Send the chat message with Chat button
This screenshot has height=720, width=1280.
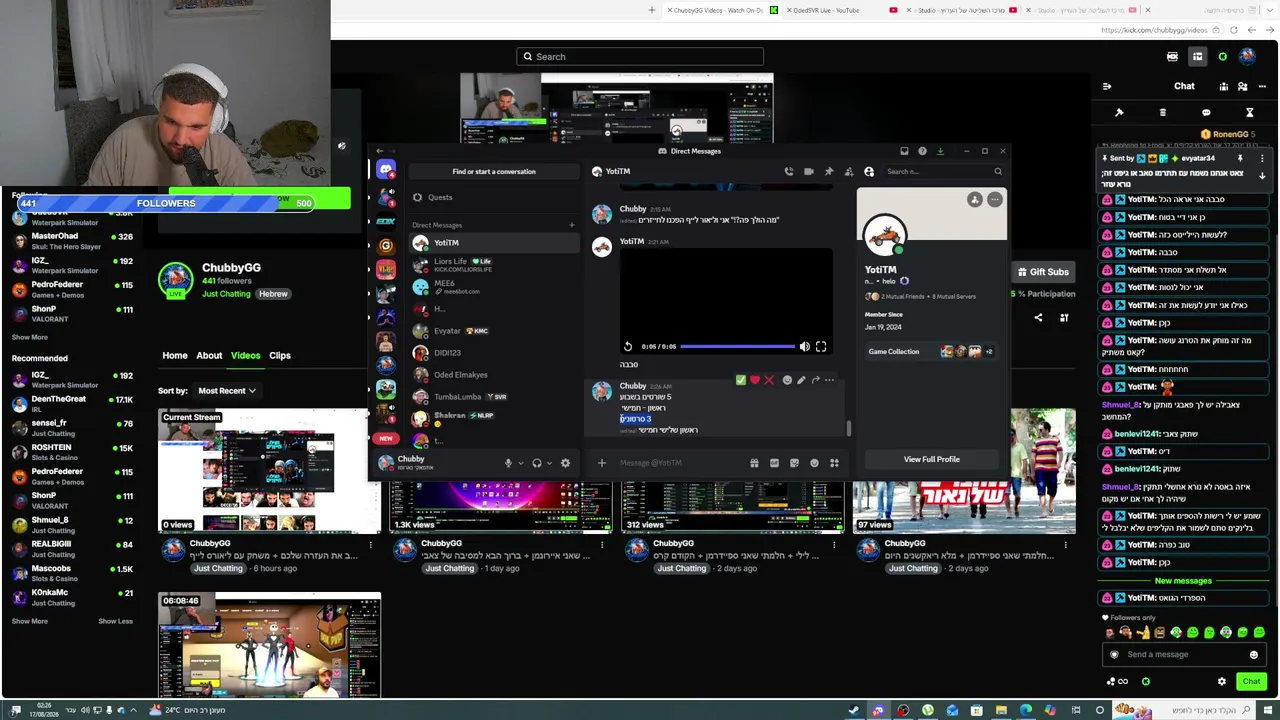coord(1252,682)
